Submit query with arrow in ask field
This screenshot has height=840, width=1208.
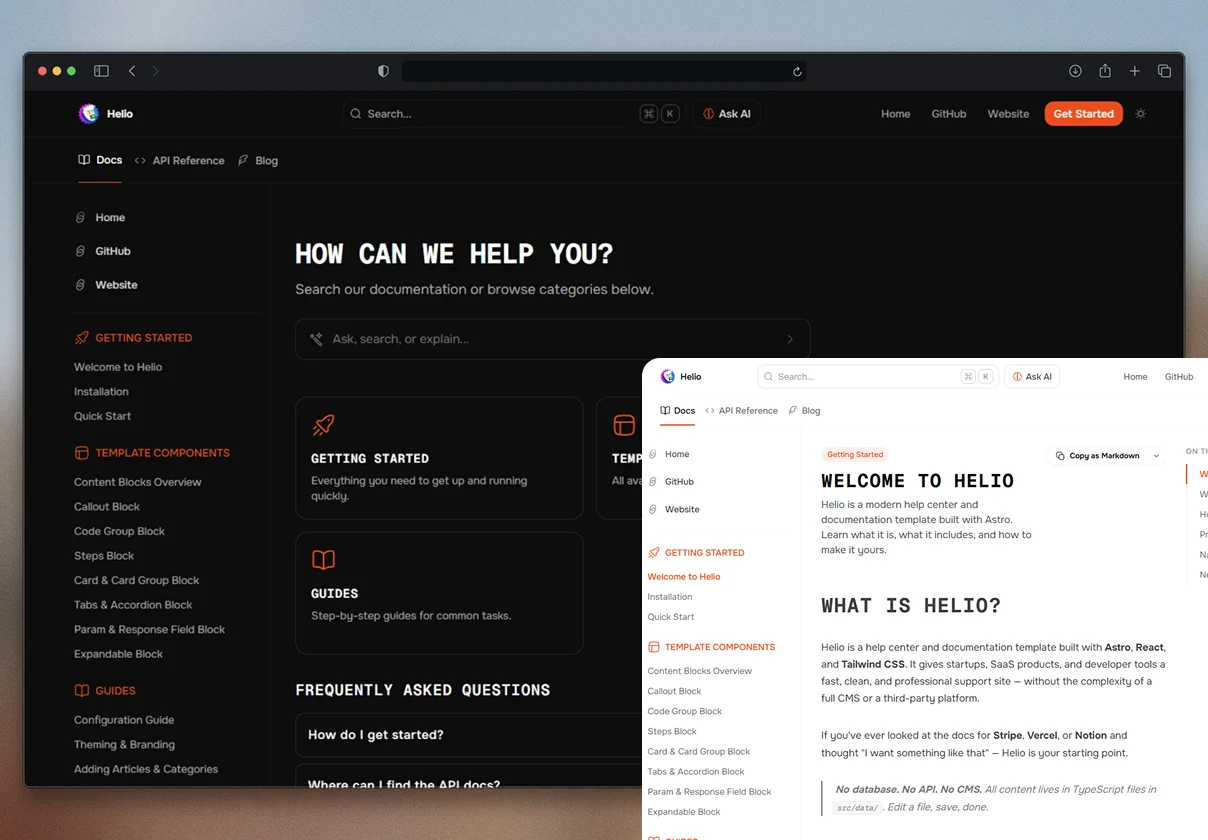pyautogui.click(x=790, y=339)
